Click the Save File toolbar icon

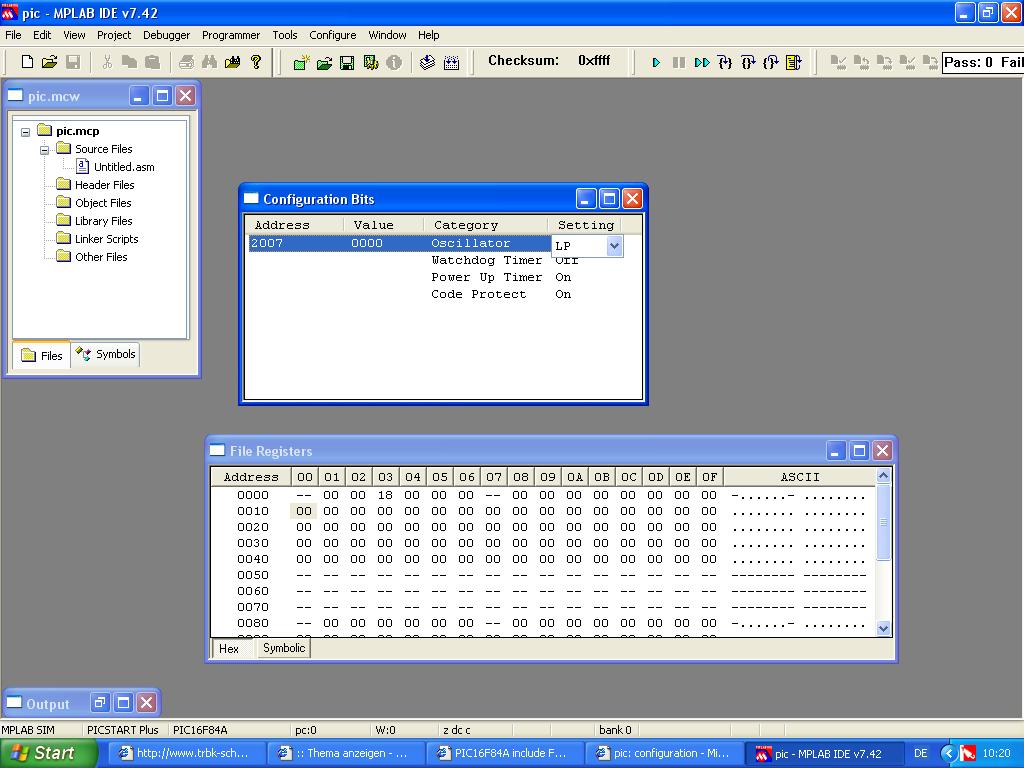point(73,62)
